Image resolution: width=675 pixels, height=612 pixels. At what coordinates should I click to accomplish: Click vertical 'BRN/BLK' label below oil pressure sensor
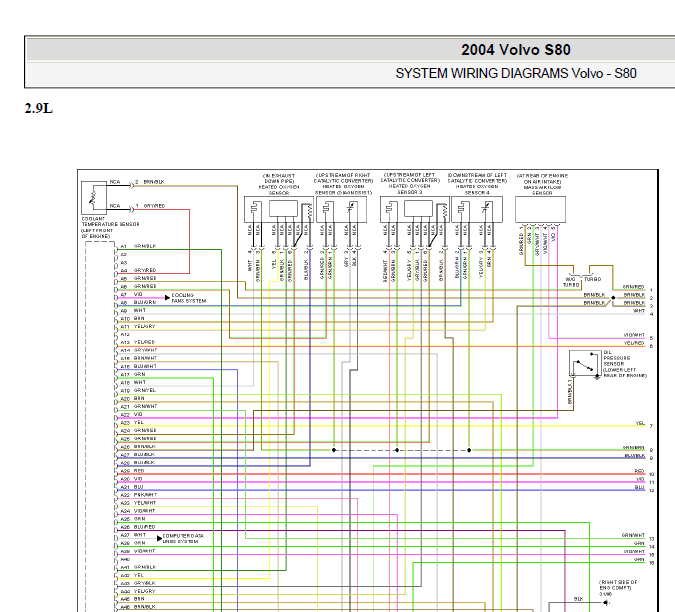[570, 391]
